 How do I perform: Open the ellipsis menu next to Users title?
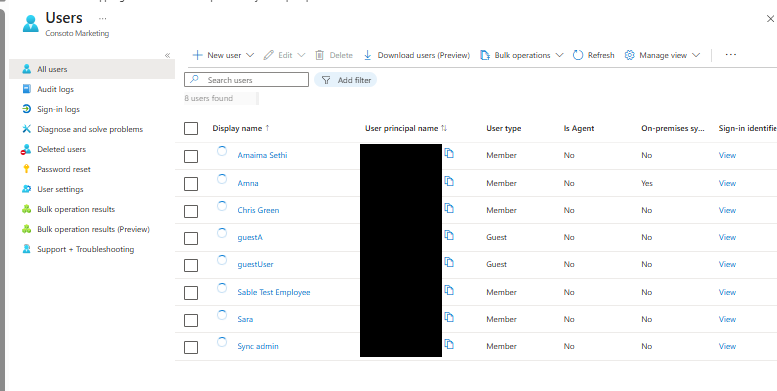pos(103,18)
